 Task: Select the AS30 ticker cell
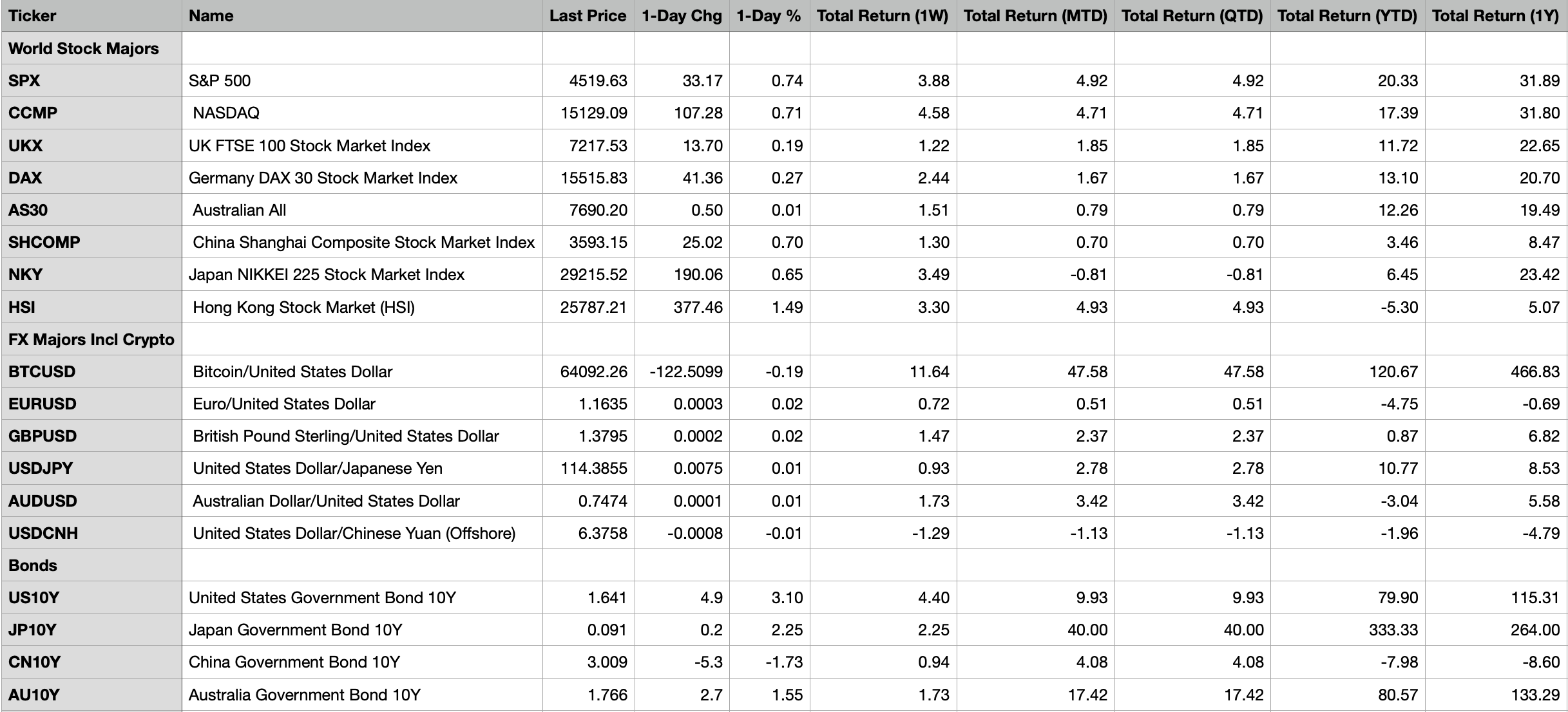pos(91,210)
